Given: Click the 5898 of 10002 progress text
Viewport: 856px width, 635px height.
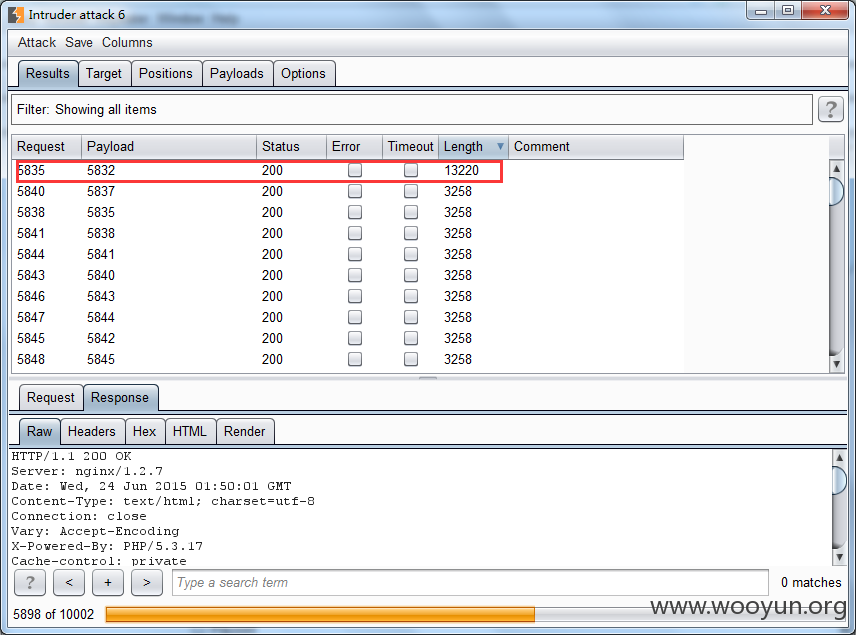Looking at the screenshot, I should tap(54, 614).
